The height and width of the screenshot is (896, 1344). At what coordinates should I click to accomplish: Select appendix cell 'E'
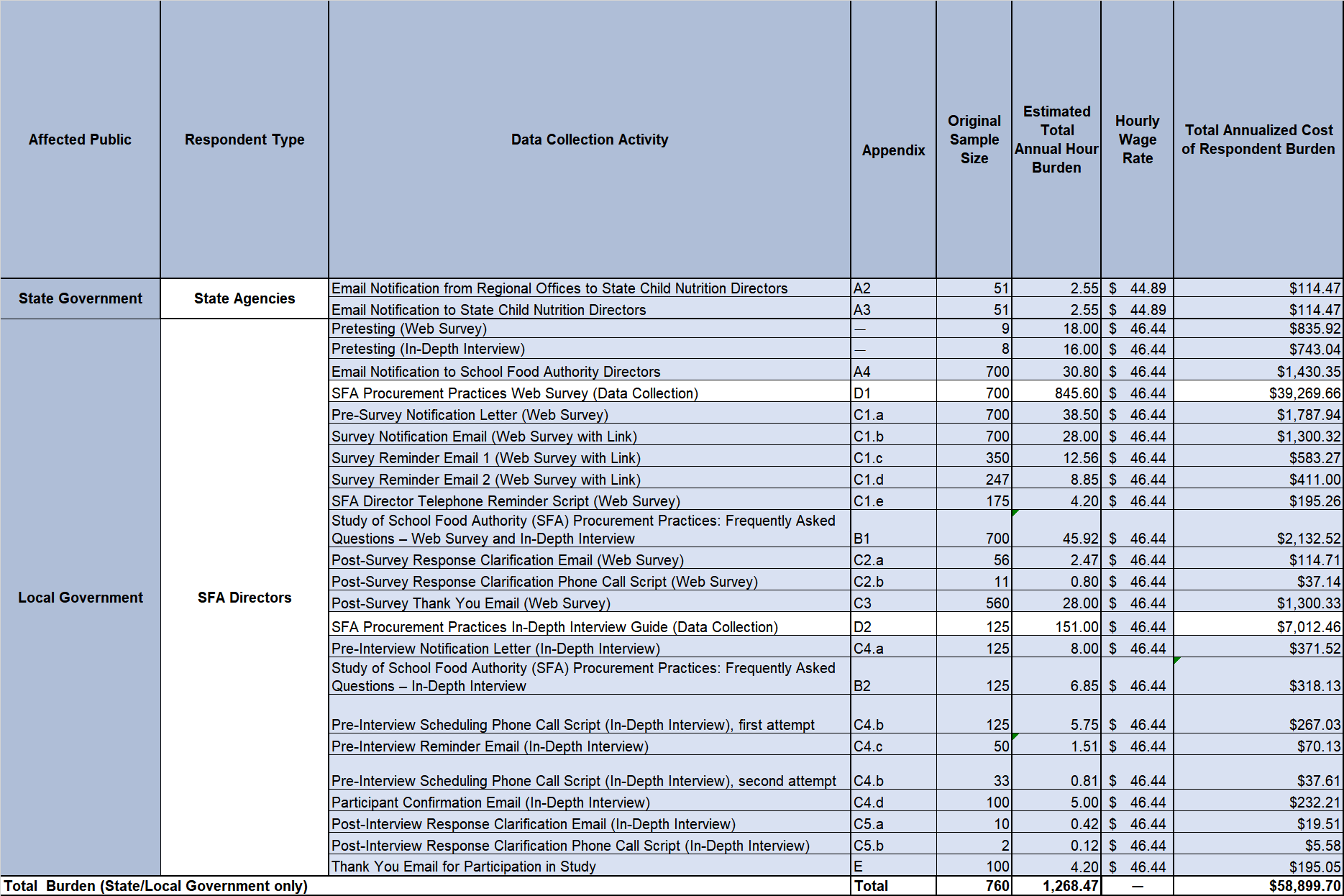click(893, 866)
